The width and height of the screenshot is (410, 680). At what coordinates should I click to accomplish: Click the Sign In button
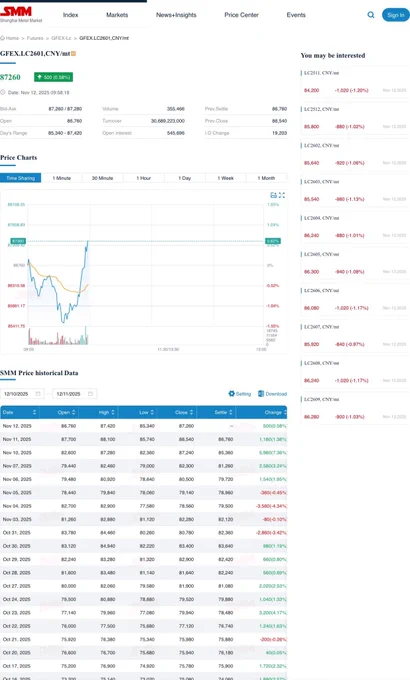(x=396, y=15)
